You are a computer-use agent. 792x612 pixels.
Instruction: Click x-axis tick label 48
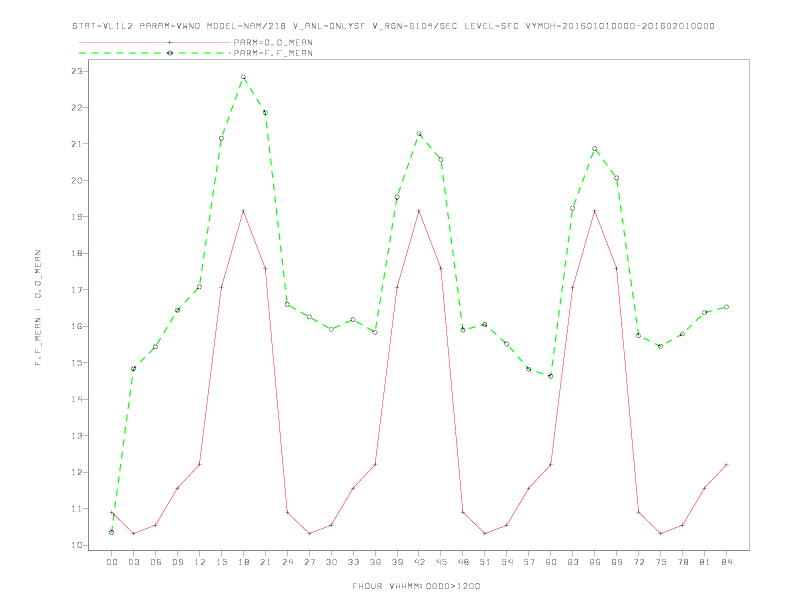pyautogui.click(x=463, y=562)
